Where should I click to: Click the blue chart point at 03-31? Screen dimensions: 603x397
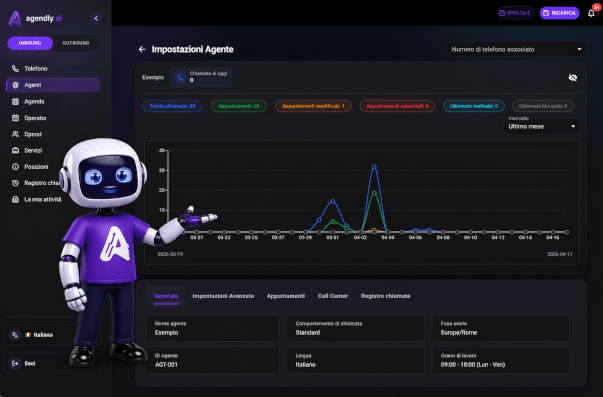tap(333, 201)
